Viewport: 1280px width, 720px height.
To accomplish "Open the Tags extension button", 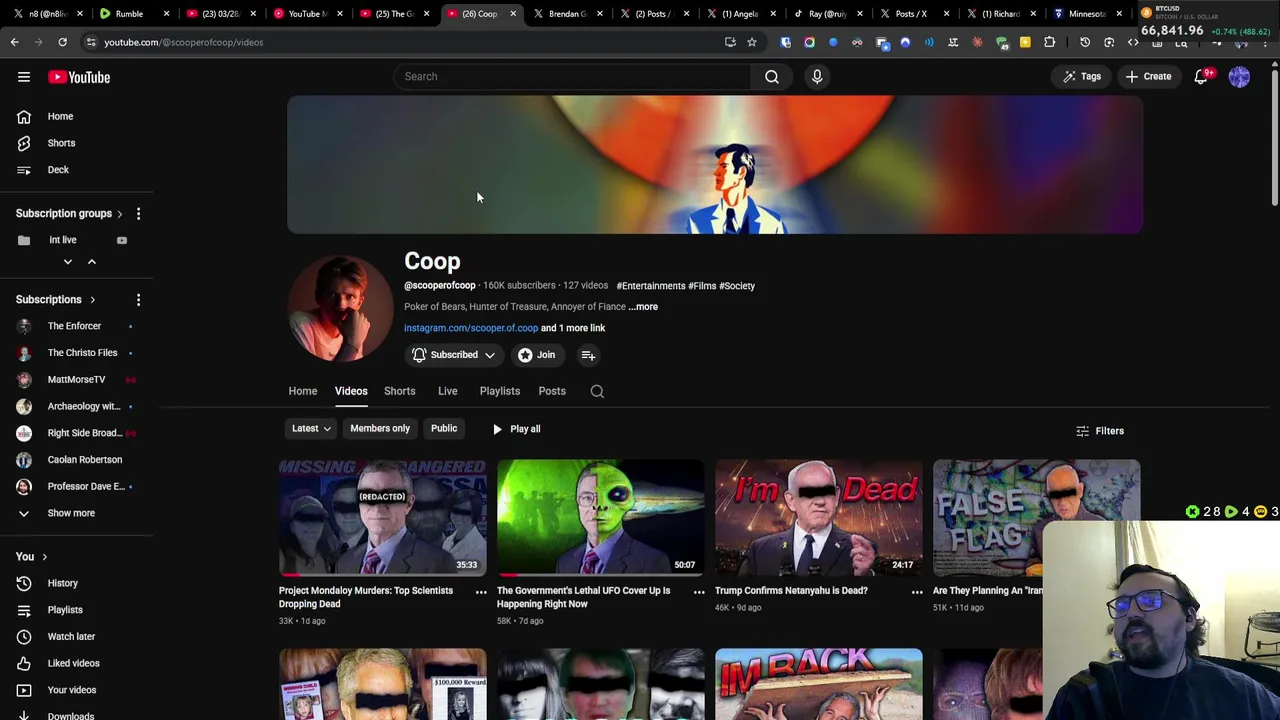I will [1082, 76].
